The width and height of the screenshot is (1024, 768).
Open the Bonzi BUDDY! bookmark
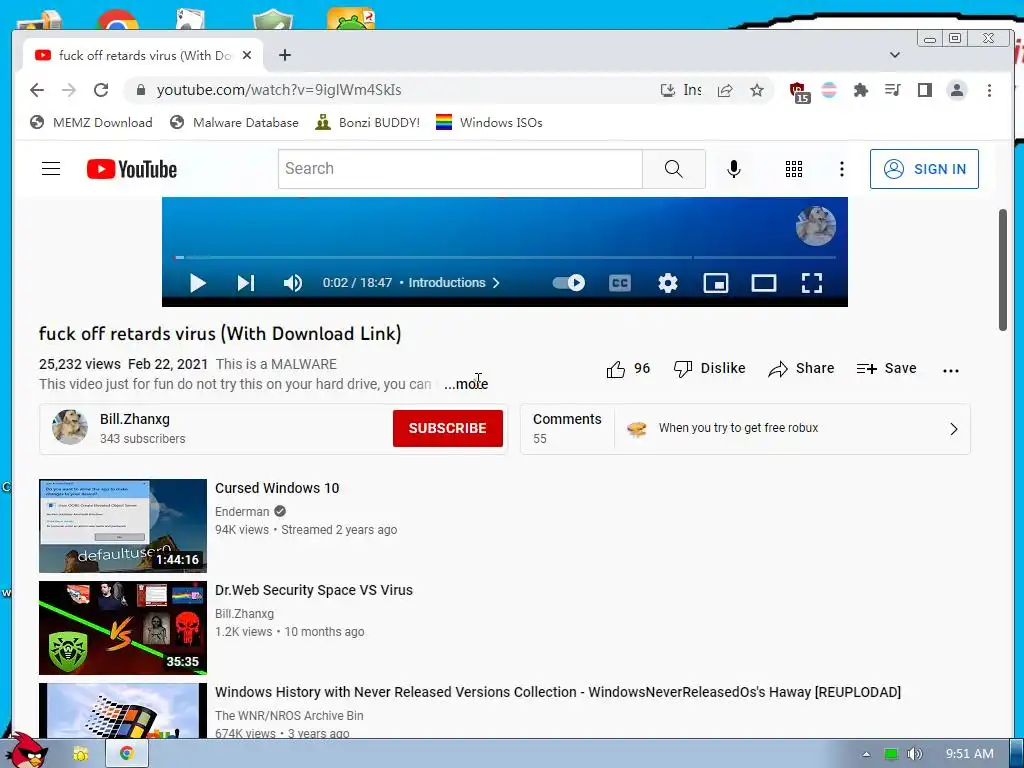coord(367,123)
